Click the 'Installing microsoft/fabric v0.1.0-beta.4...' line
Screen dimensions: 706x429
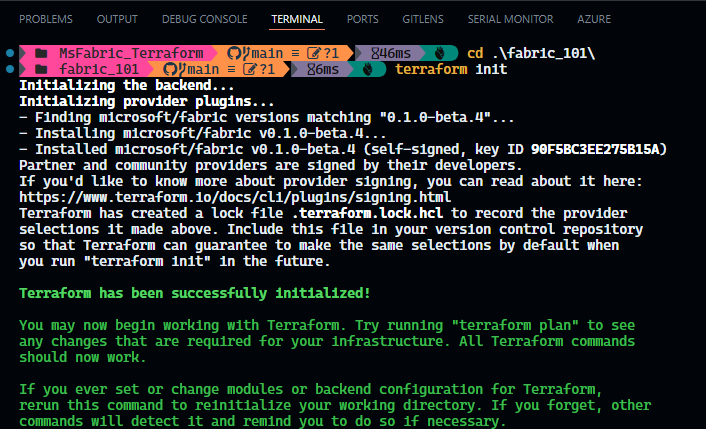click(x=203, y=133)
